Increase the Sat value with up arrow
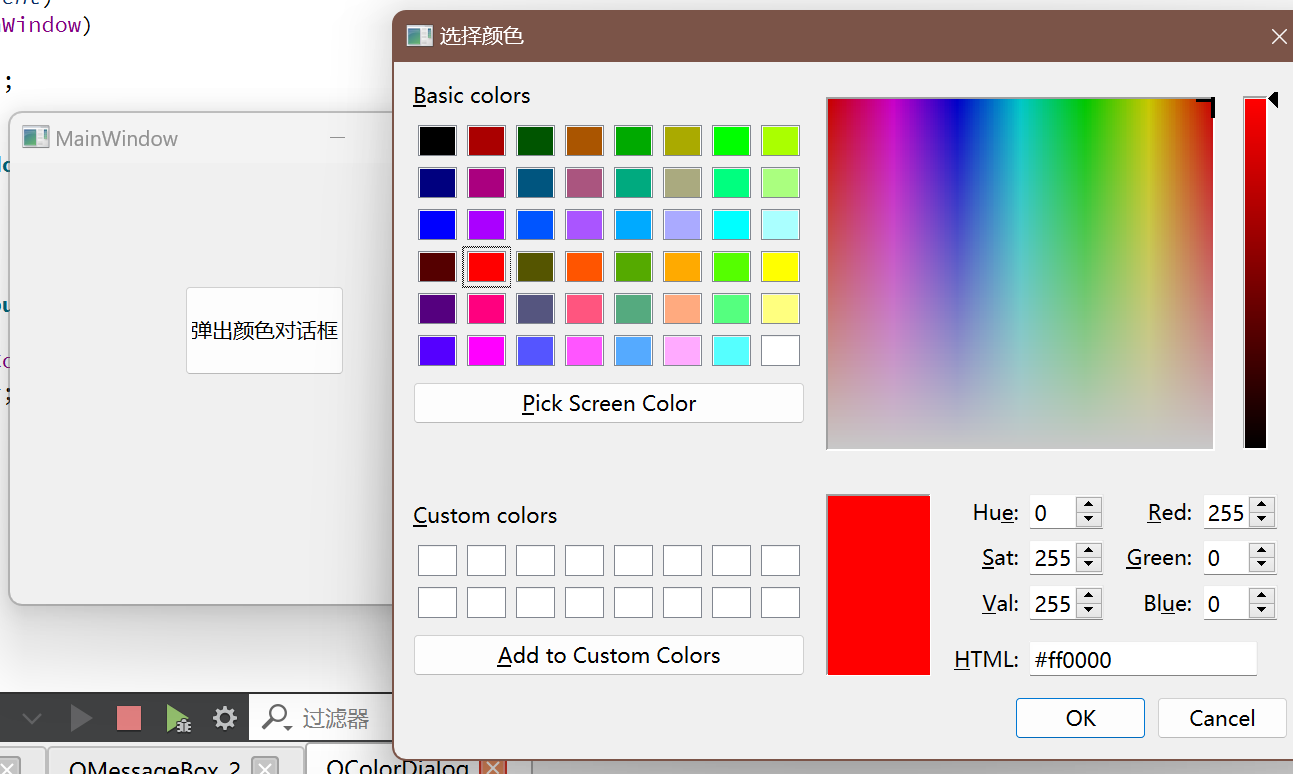The height and width of the screenshot is (774, 1293). tap(1089, 551)
